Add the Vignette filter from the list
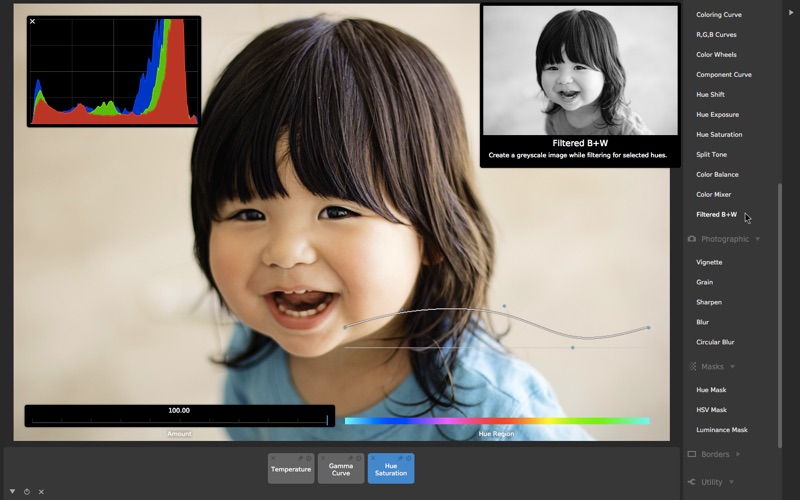This screenshot has width=800, height=500. [709, 262]
